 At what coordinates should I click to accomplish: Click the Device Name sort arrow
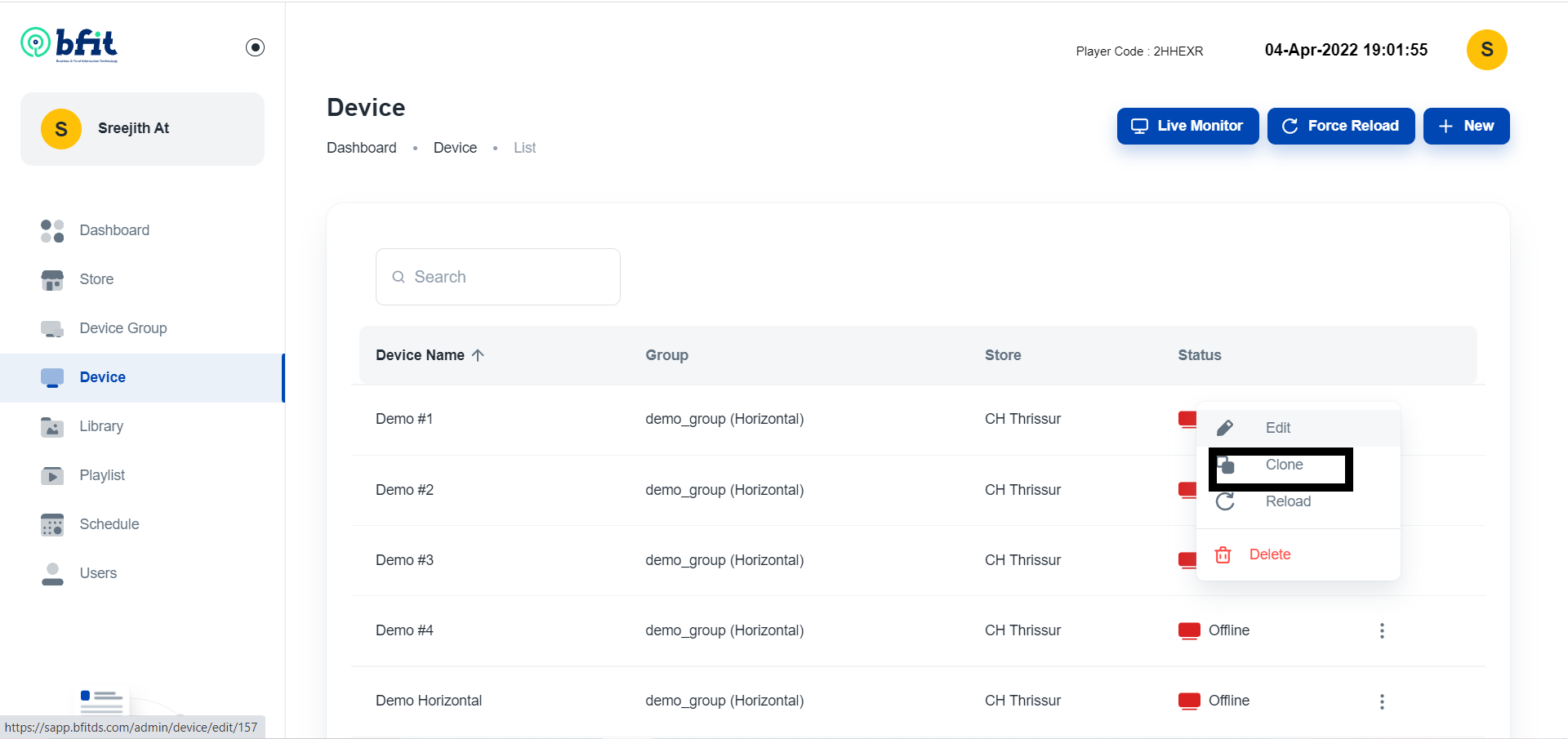point(478,355)
